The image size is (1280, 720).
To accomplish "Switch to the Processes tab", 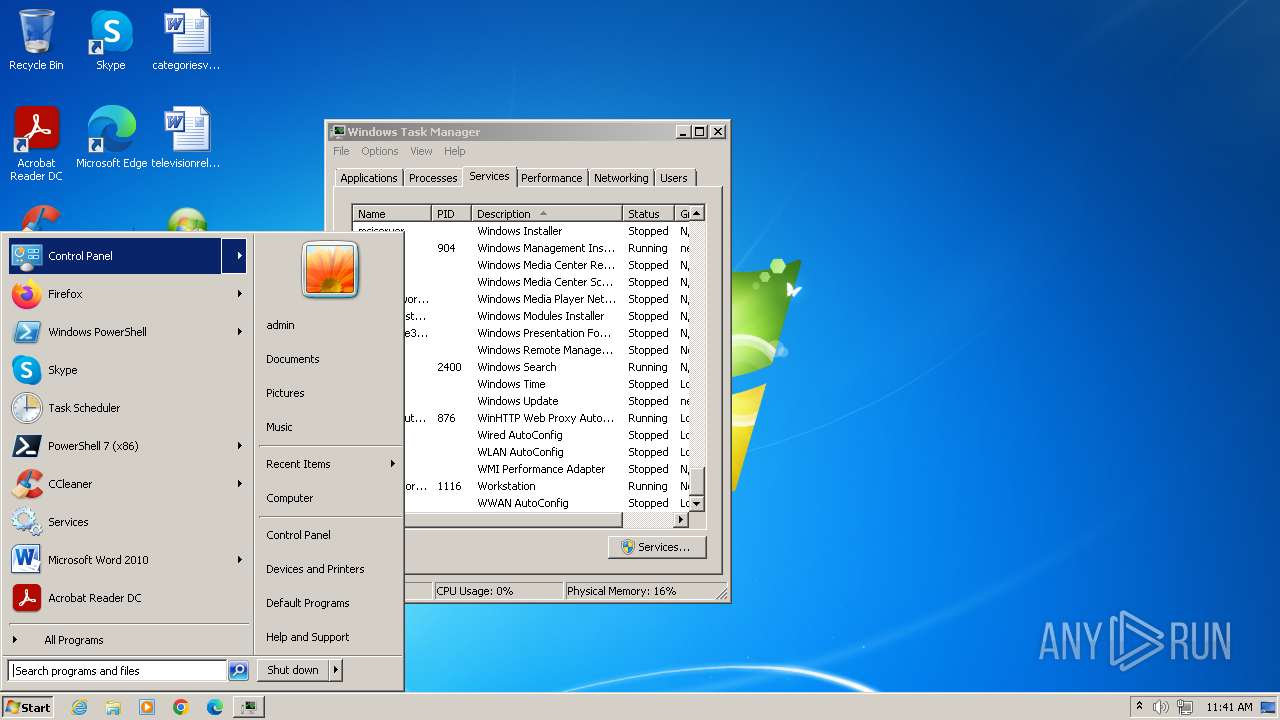I will (x=433, y=178).
